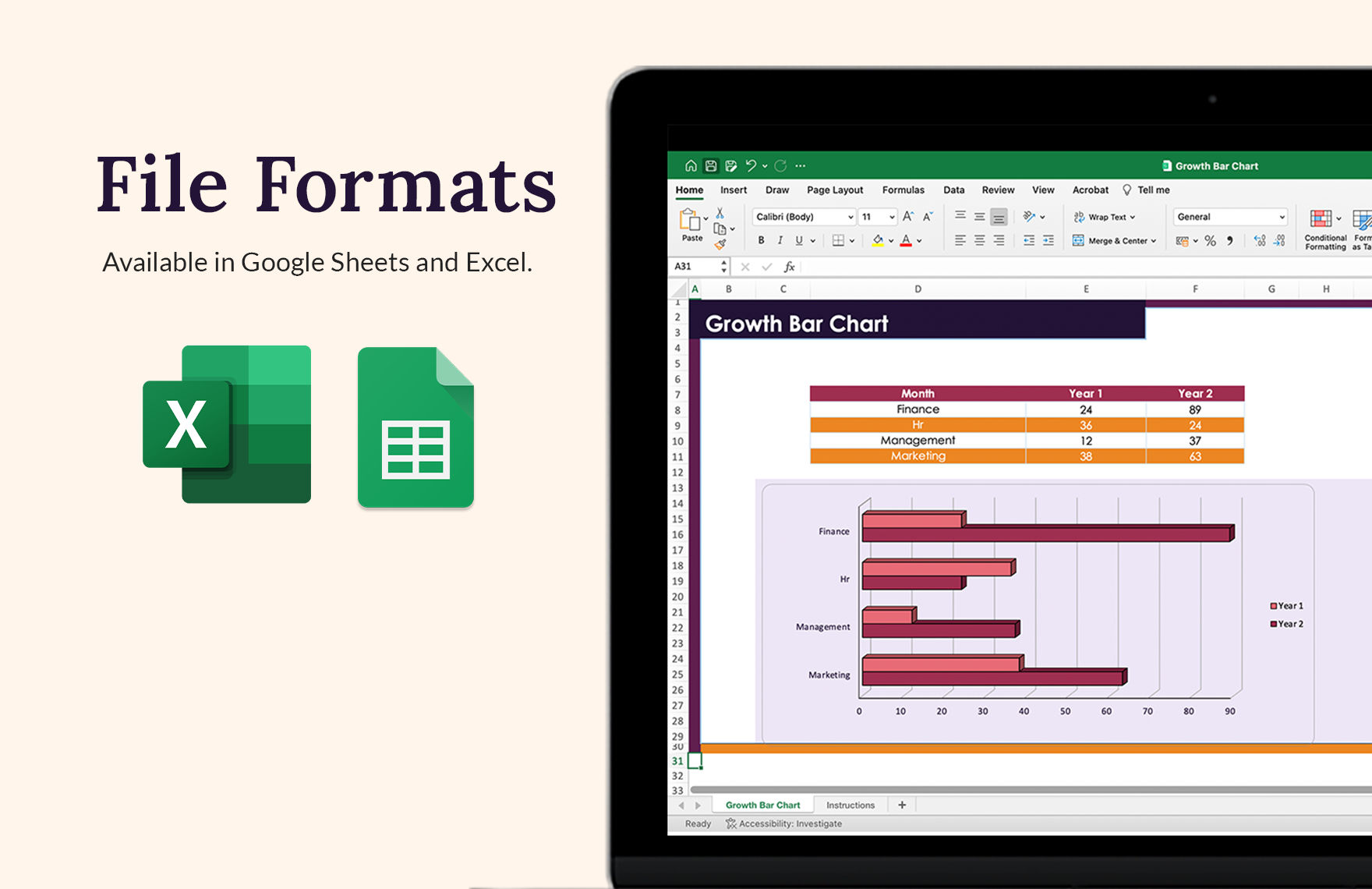Click the Home icon in the title bar

point(691,165)
